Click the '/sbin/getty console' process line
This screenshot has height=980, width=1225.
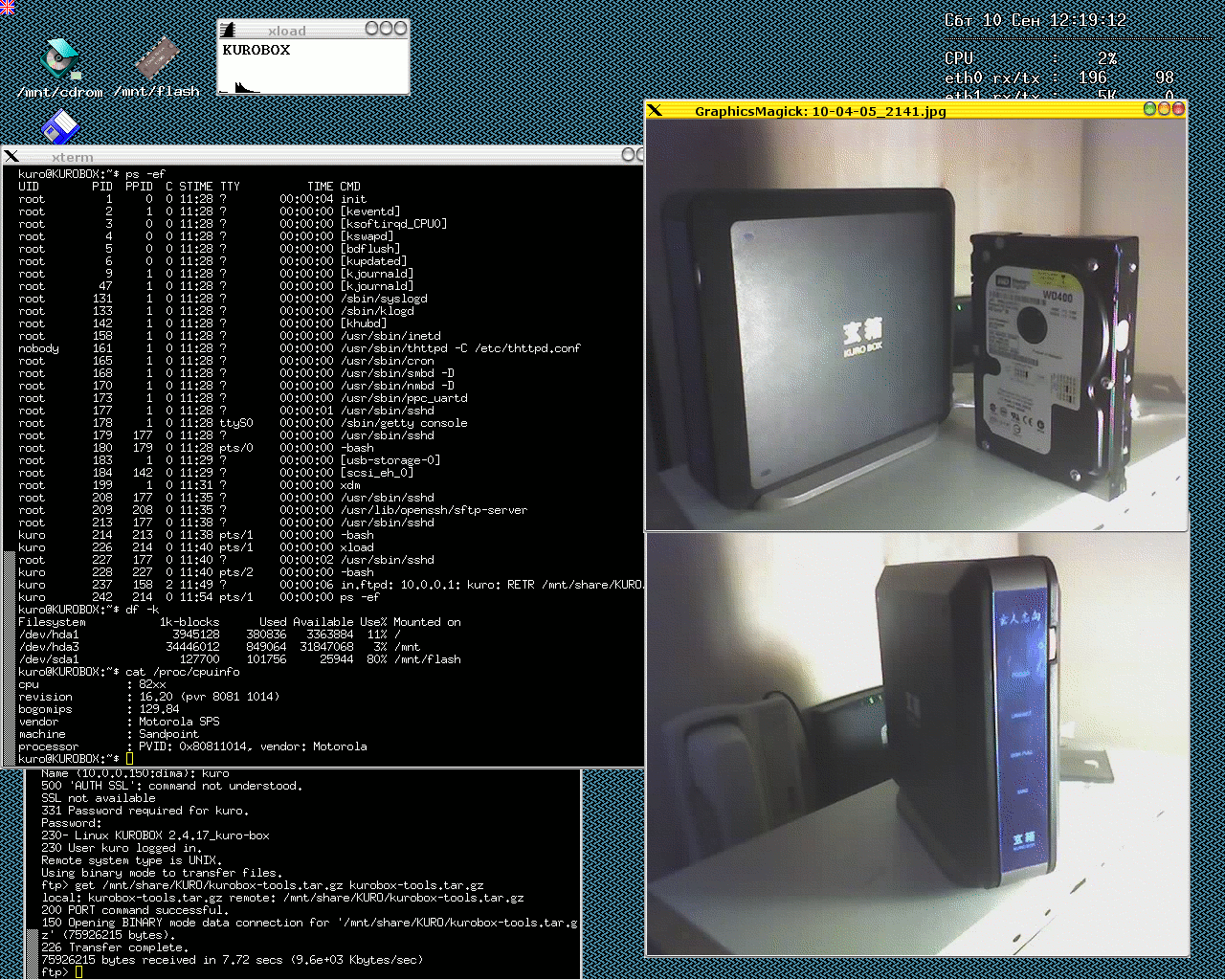tap(243, 423)
